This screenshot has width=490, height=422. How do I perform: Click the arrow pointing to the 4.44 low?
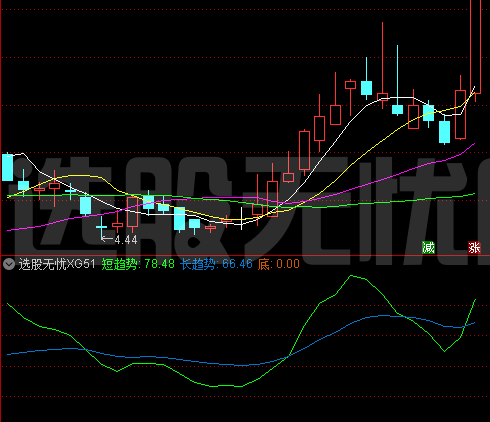tap(107, 239)
